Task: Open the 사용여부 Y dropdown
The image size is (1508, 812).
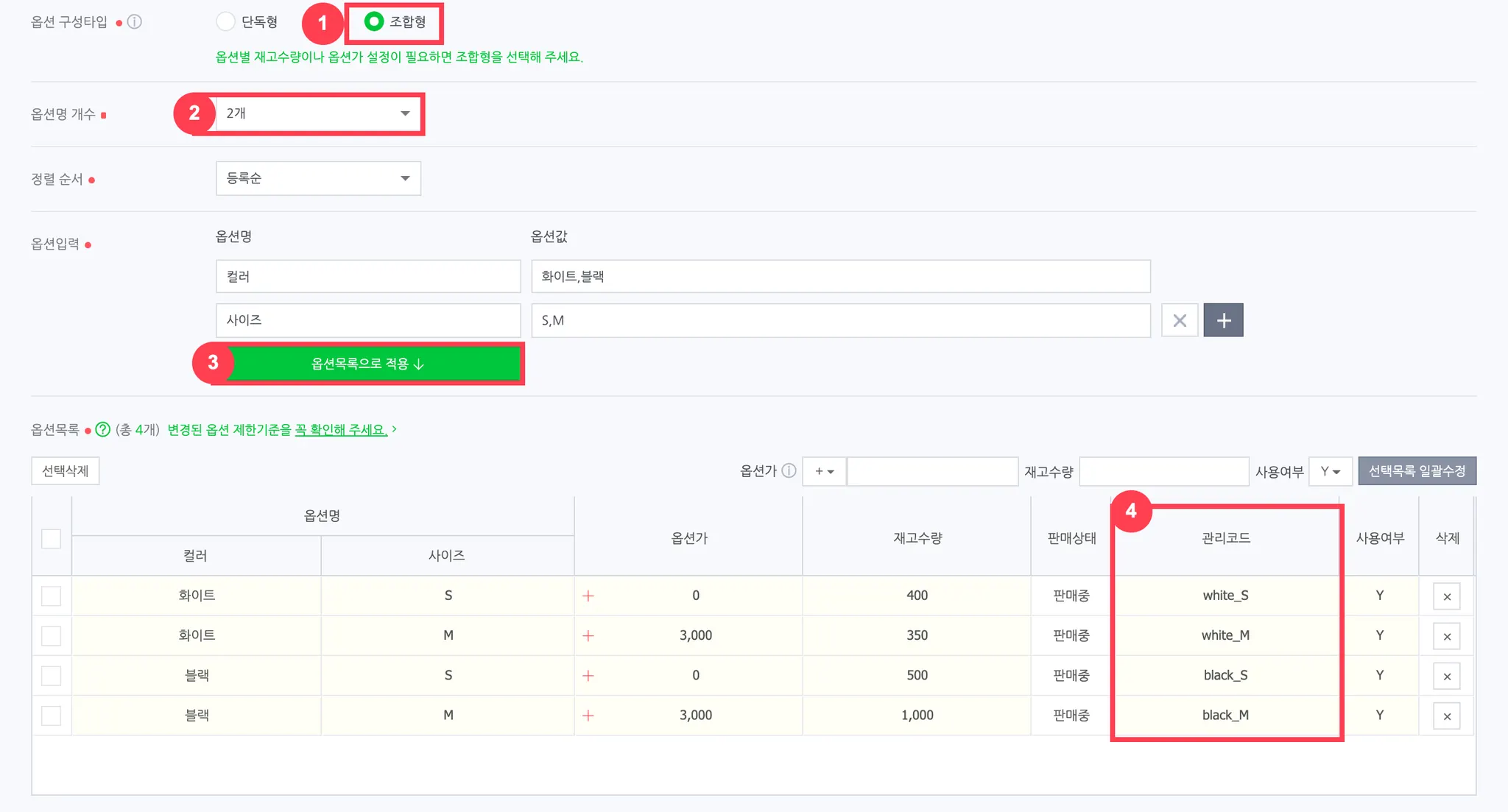Action: tap(1330, 471)
